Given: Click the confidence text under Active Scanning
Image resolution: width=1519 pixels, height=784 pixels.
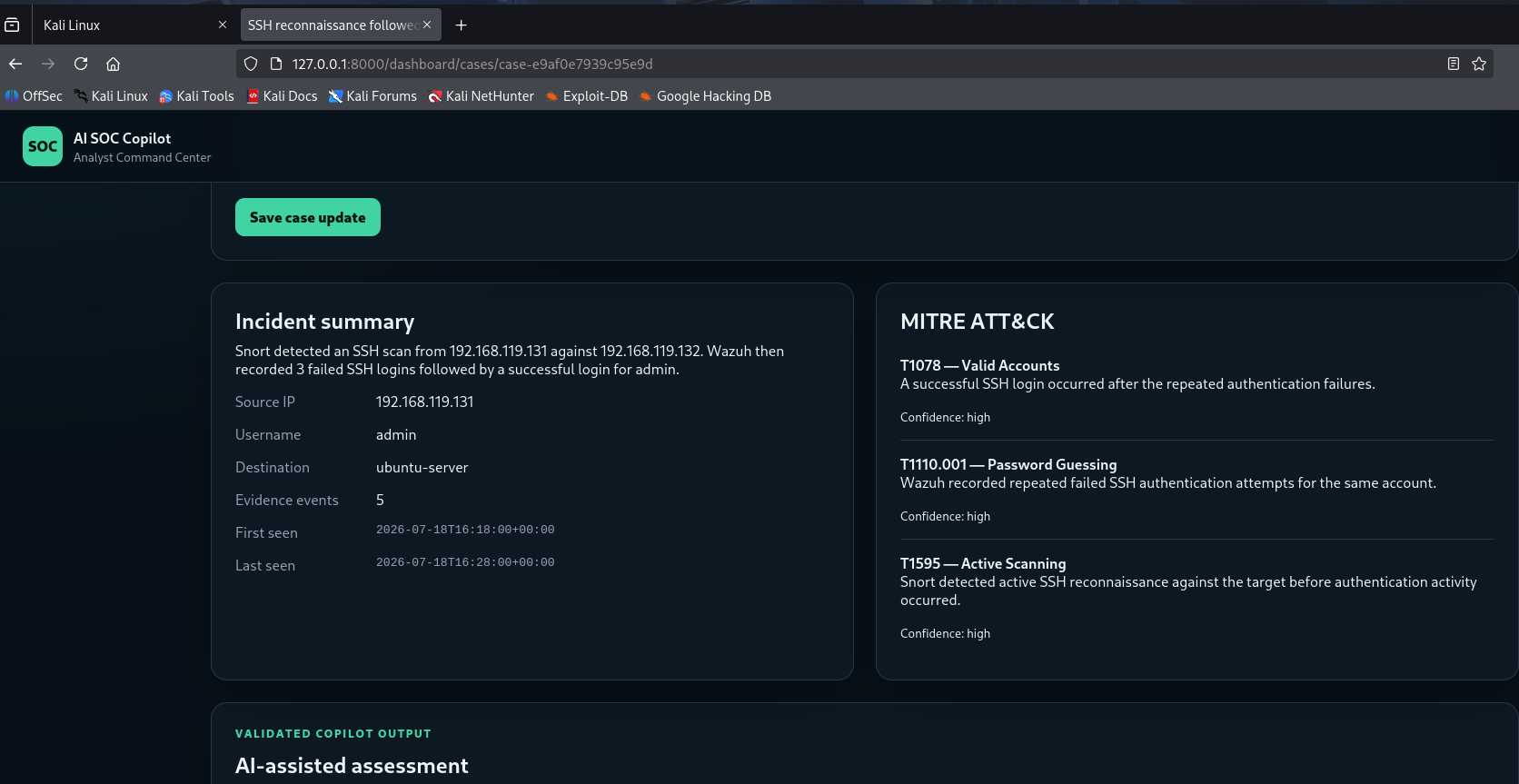Looking at the screenshot, I should tap(945, 633).
